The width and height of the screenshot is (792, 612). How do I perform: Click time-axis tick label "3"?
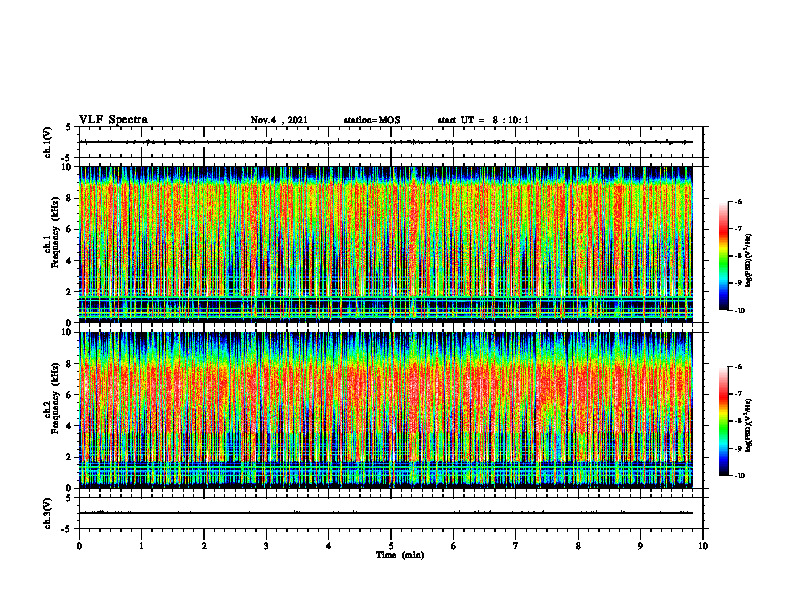(x=266, y=546)
